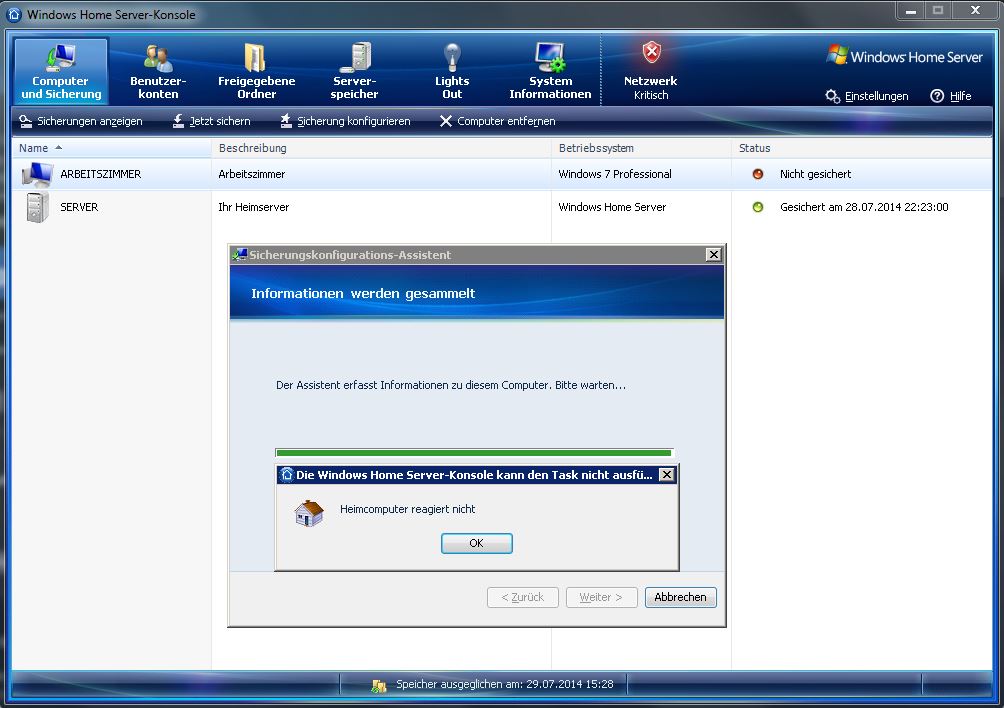This screenshot has height=708, width=1004.
Task: Open the Computer und Sicherung tab
Action: [61, 71]
